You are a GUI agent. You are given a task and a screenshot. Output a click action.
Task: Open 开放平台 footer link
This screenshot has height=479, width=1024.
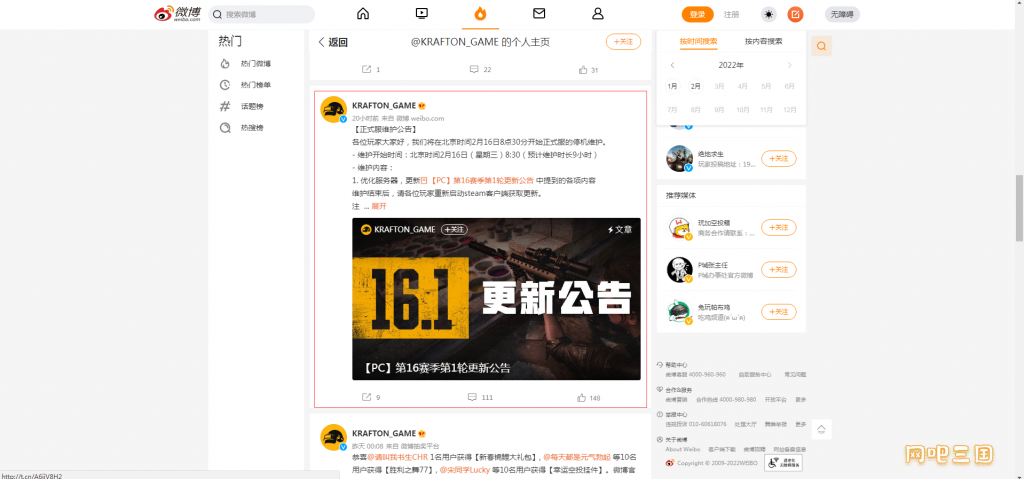(775, 400)
